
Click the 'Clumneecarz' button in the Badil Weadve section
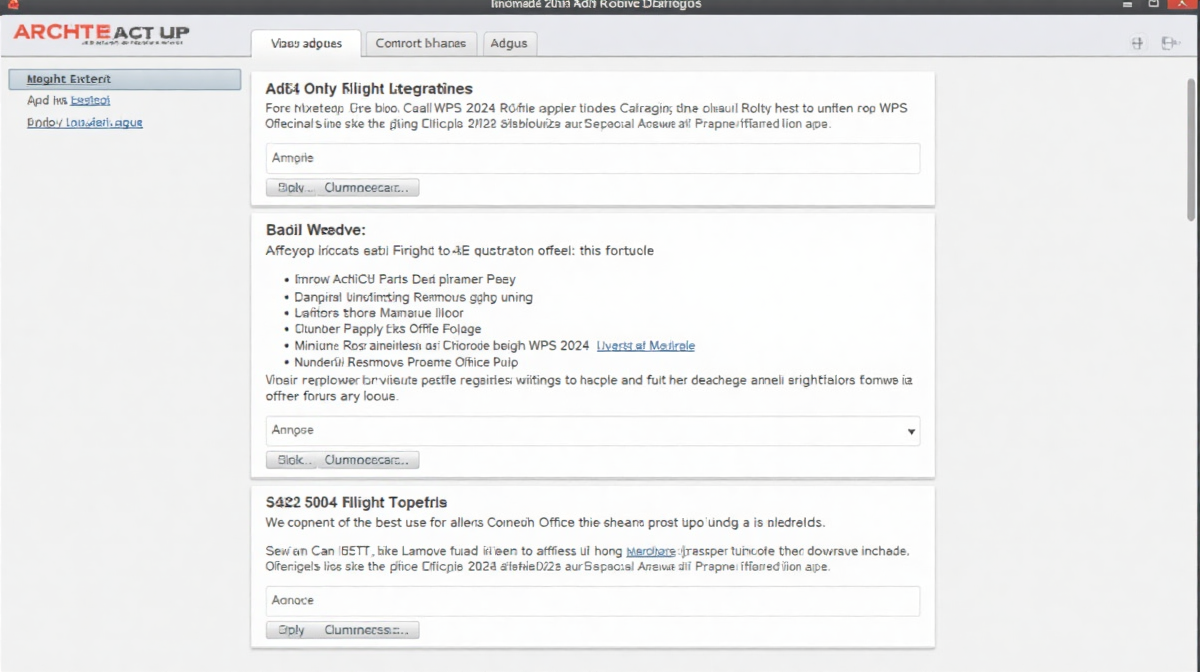369,460
